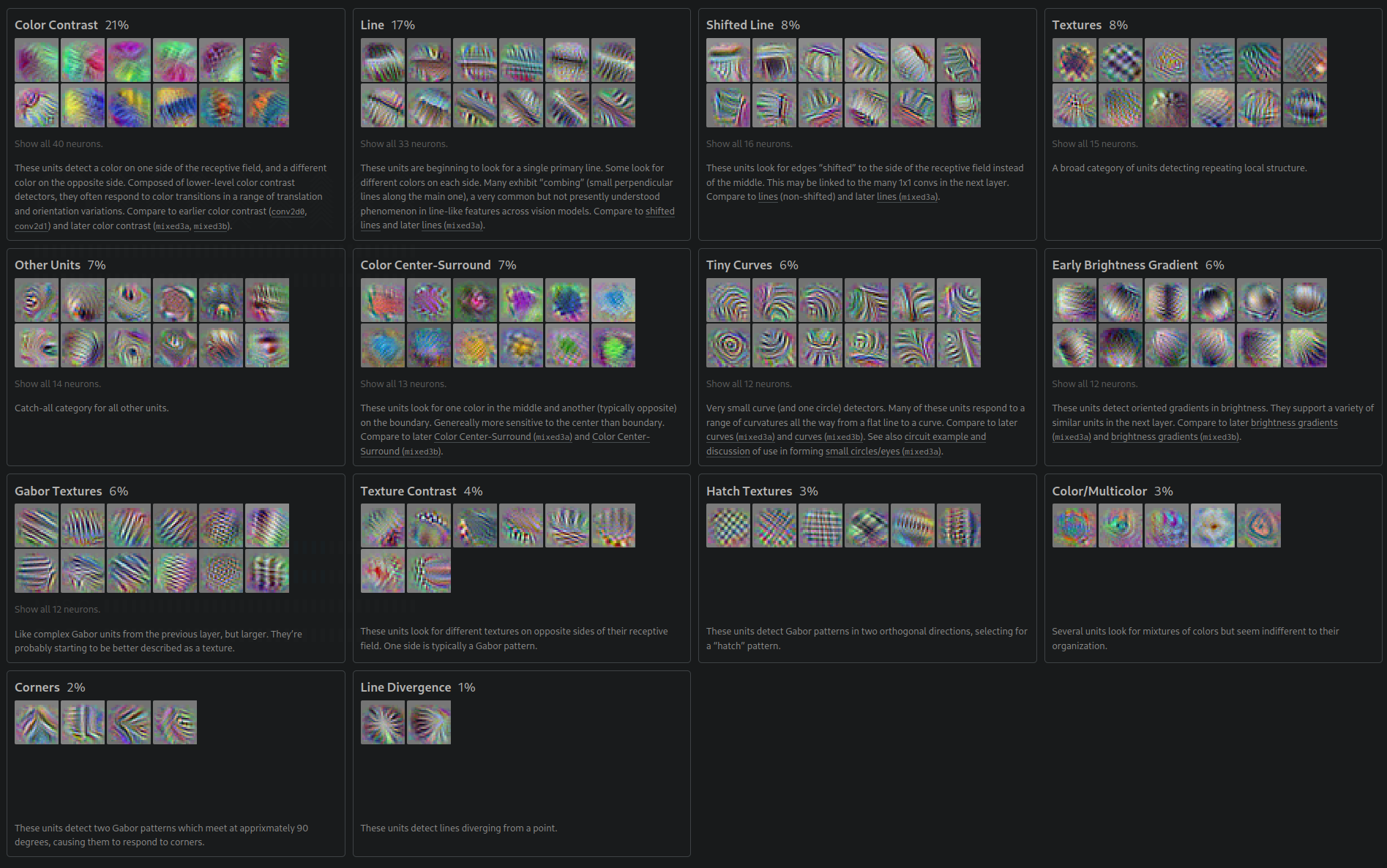
Task: Select the first Gabor Textures neuron visualization
Action: click(x=36, y=525)
